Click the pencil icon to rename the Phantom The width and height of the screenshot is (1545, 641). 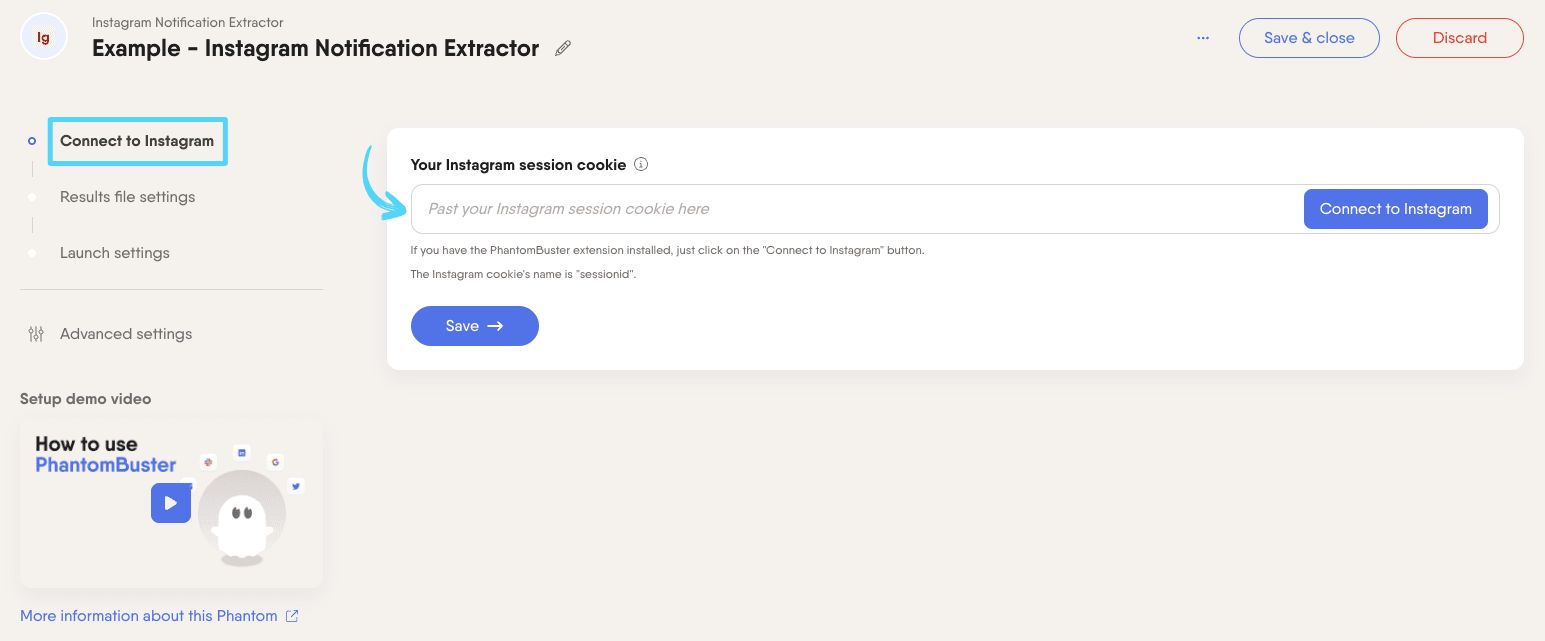click(563, 48)
